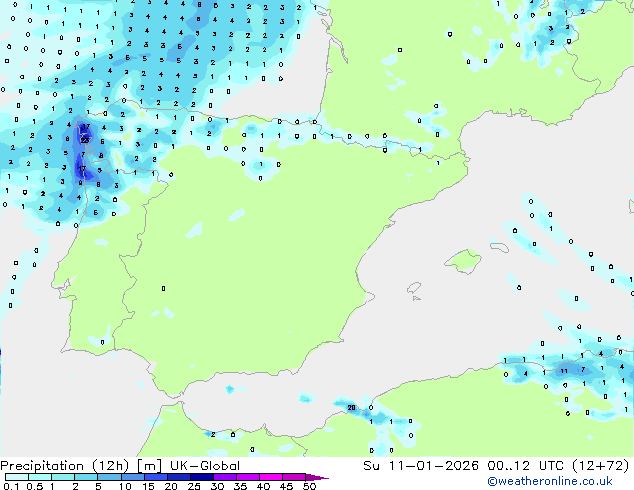Screen dimensions: 634x490
Task: Click the '11' precipitation value on map
Action: tap(564, 371)
